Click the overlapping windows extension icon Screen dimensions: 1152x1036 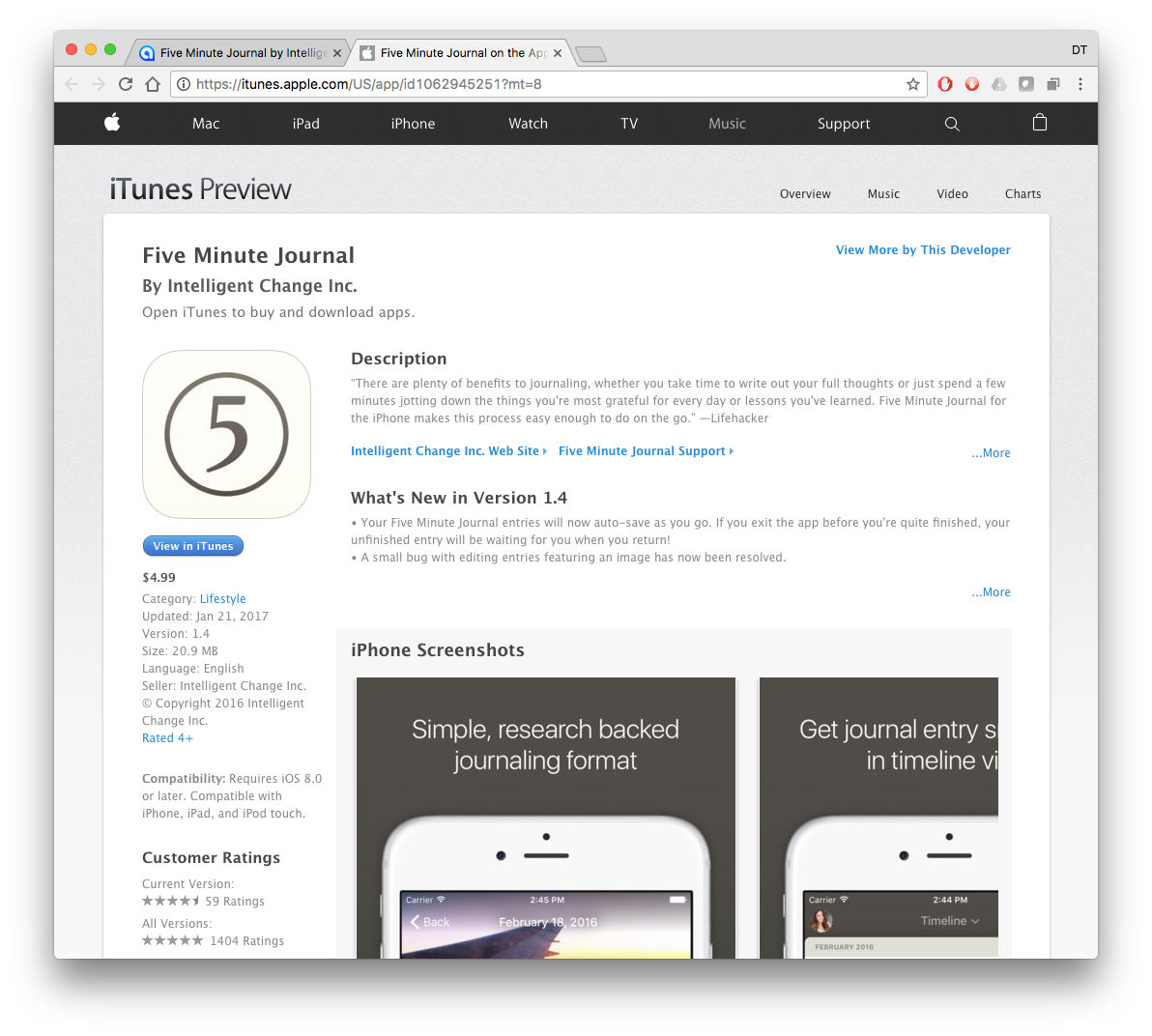click(x=1053, y=84)
